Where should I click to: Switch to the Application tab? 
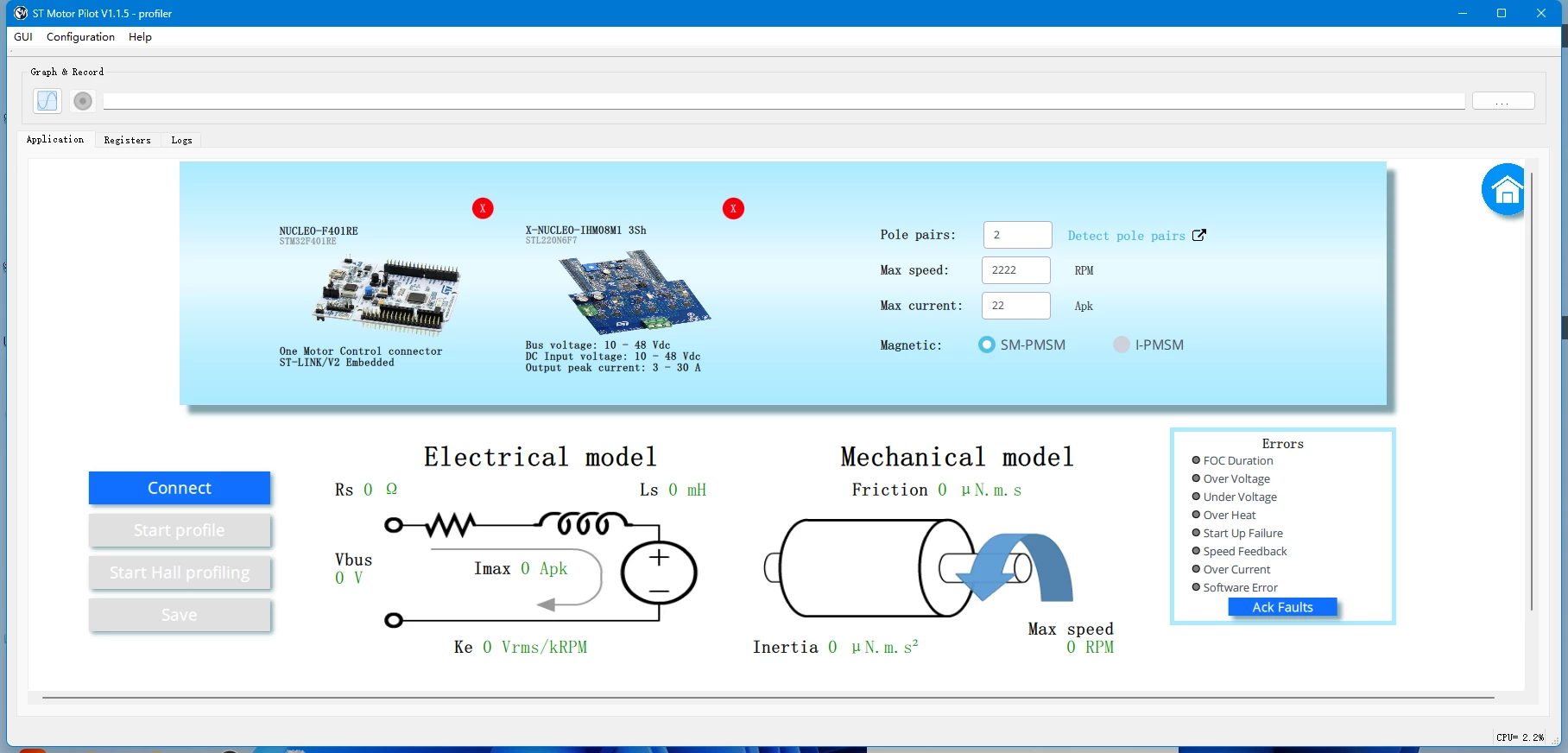55,139
